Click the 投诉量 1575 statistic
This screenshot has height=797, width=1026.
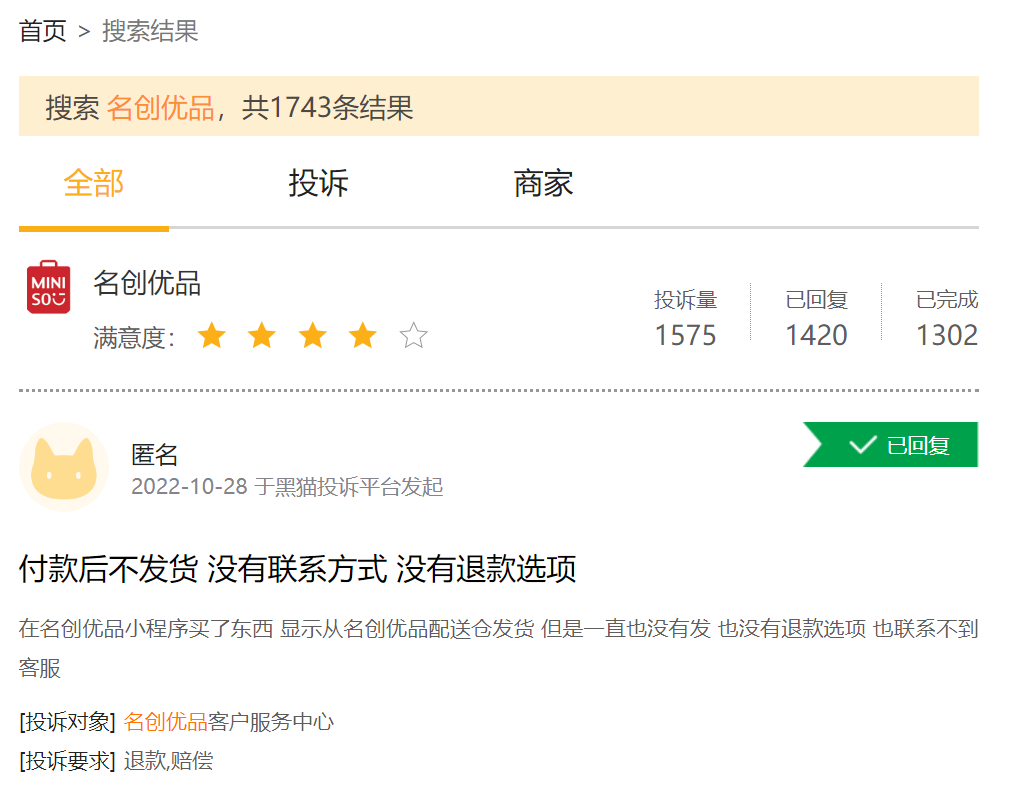click(686, 318)
